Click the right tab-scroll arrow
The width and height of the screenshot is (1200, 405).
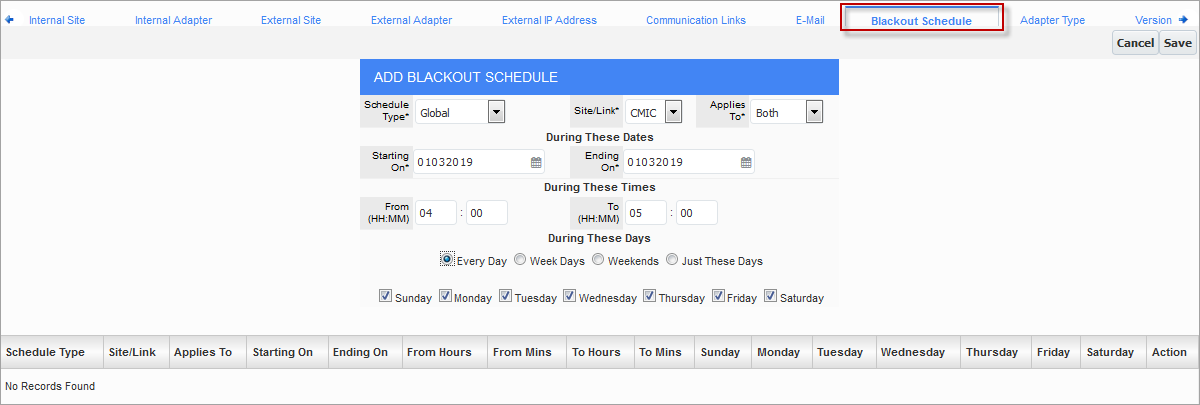(x=1183, y=19)
